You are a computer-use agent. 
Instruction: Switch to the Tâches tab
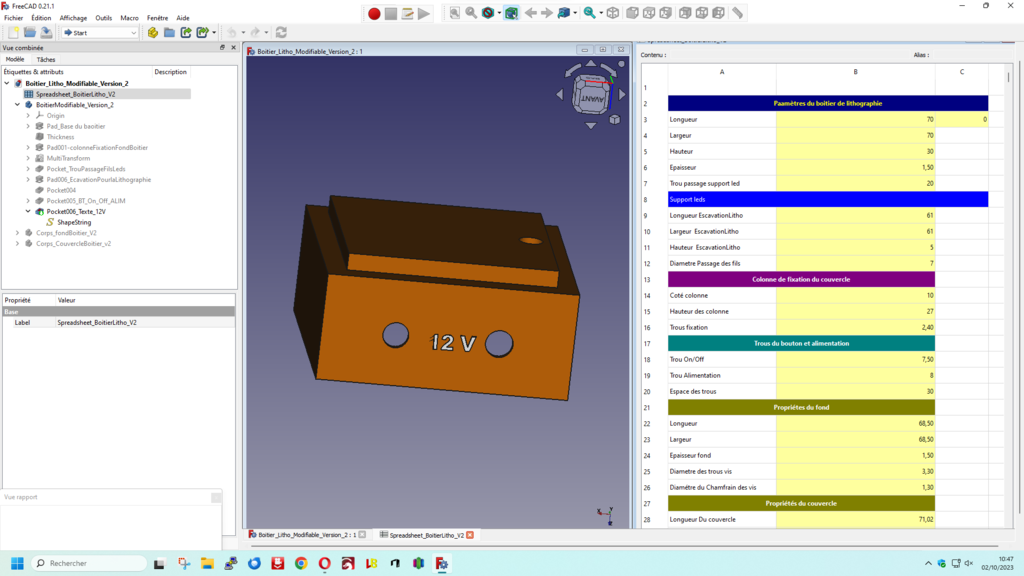point(46,60)
